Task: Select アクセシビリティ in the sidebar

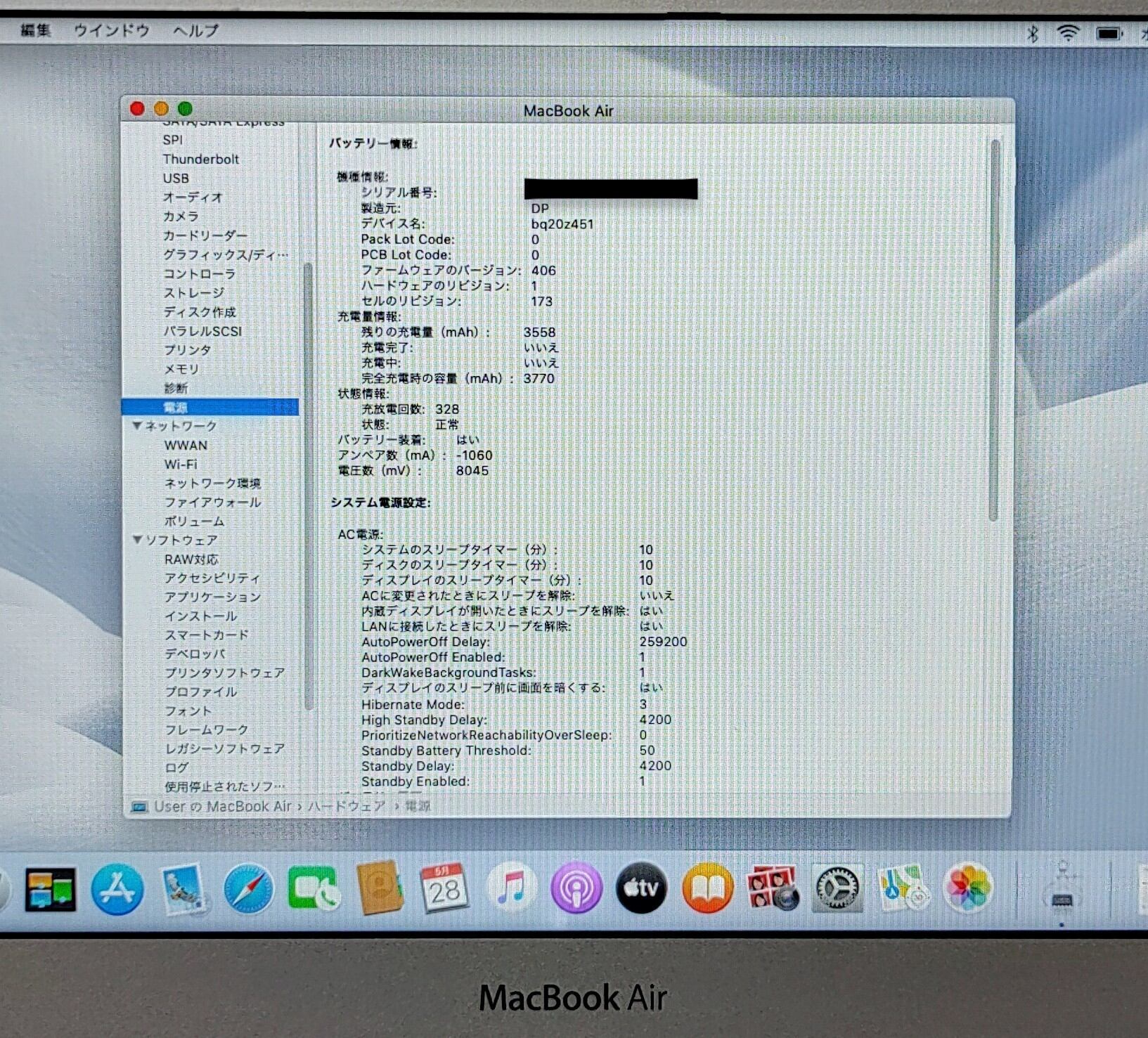Action: coord(212,578)
